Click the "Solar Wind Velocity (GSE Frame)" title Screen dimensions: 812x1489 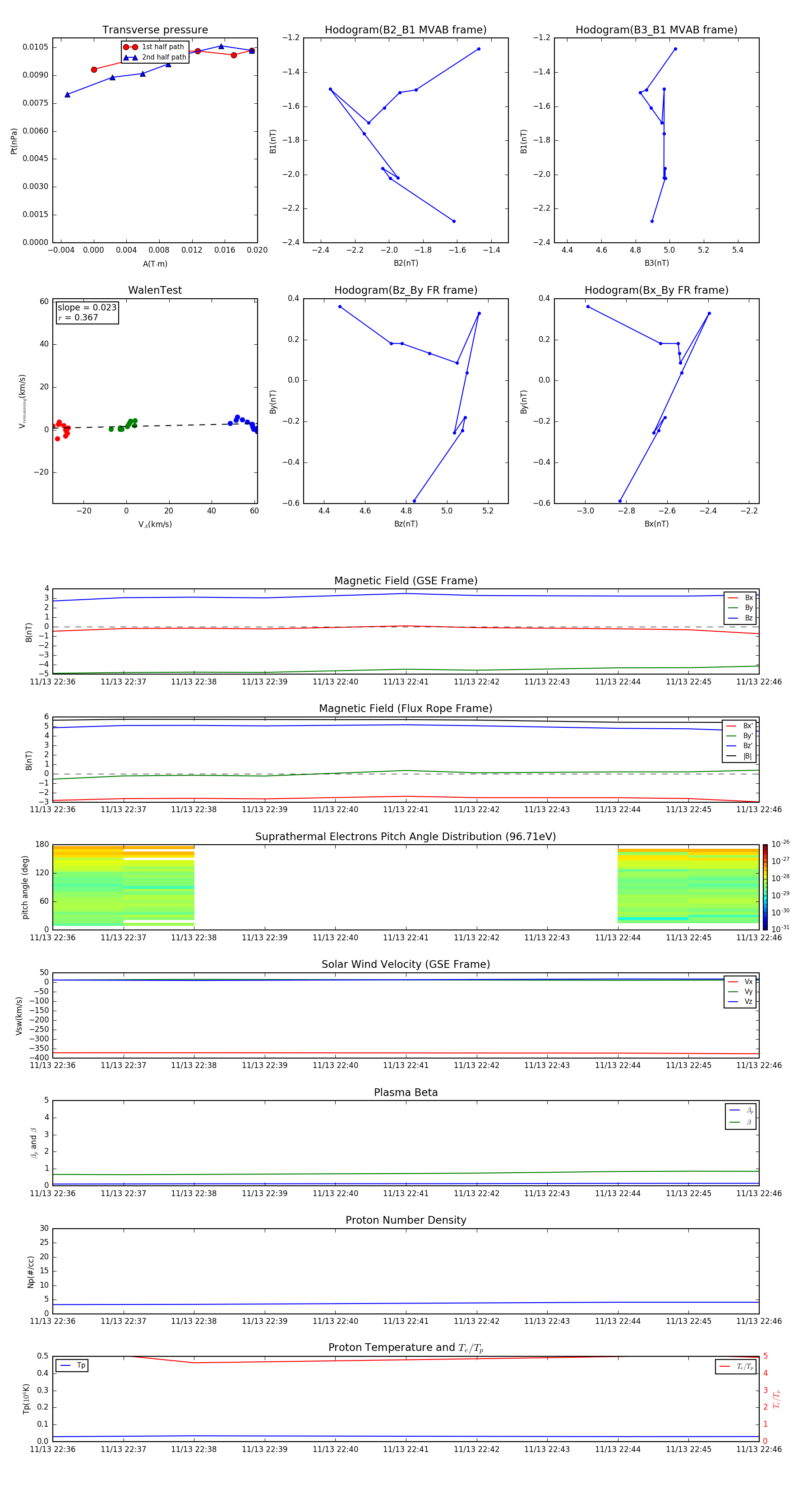pos(406,965)
